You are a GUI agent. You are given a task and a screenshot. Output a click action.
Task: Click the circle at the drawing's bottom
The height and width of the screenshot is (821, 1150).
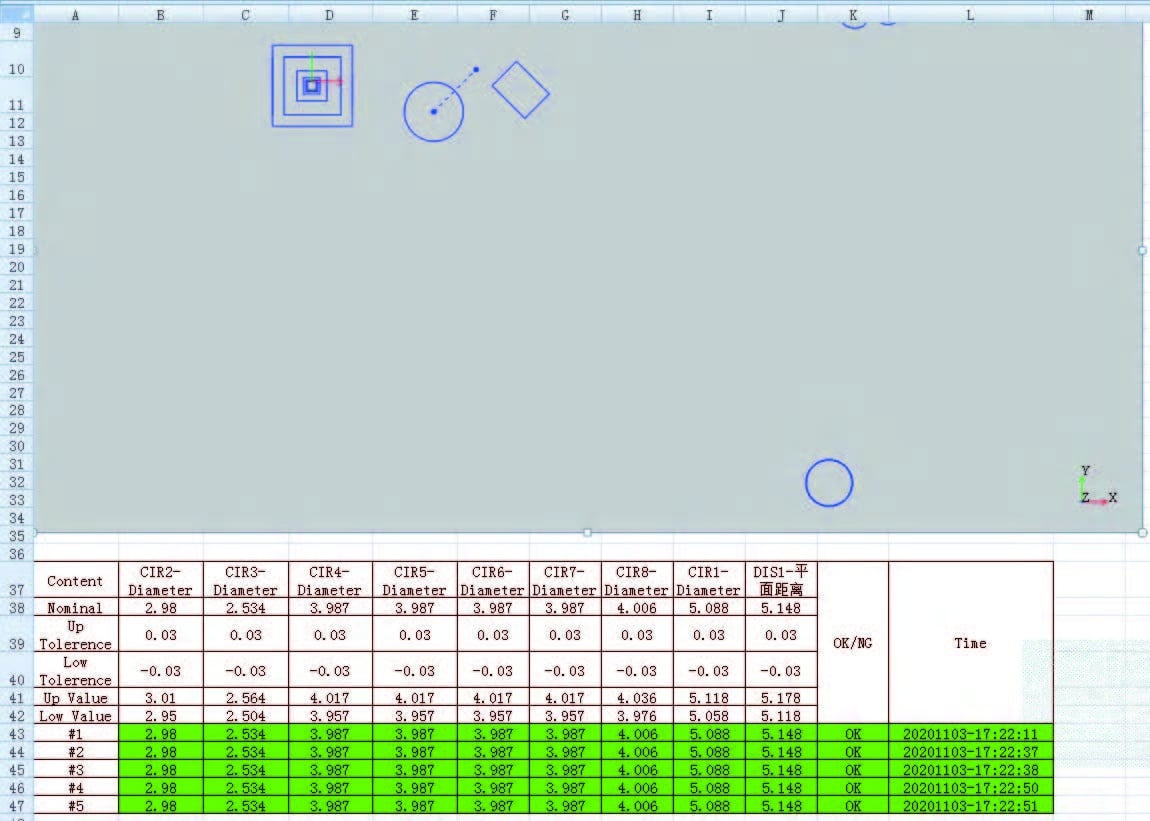[829, 483]
